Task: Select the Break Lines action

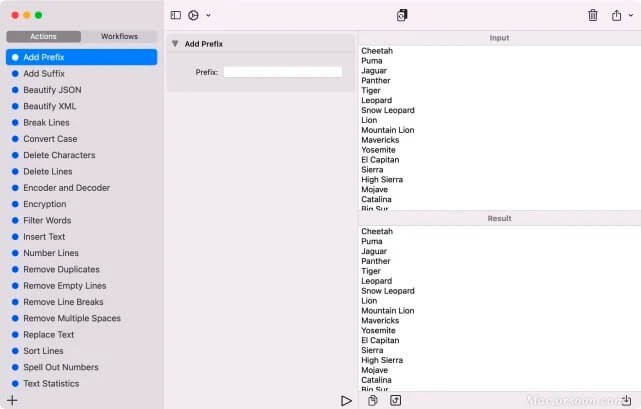Action: click(81, 123)
